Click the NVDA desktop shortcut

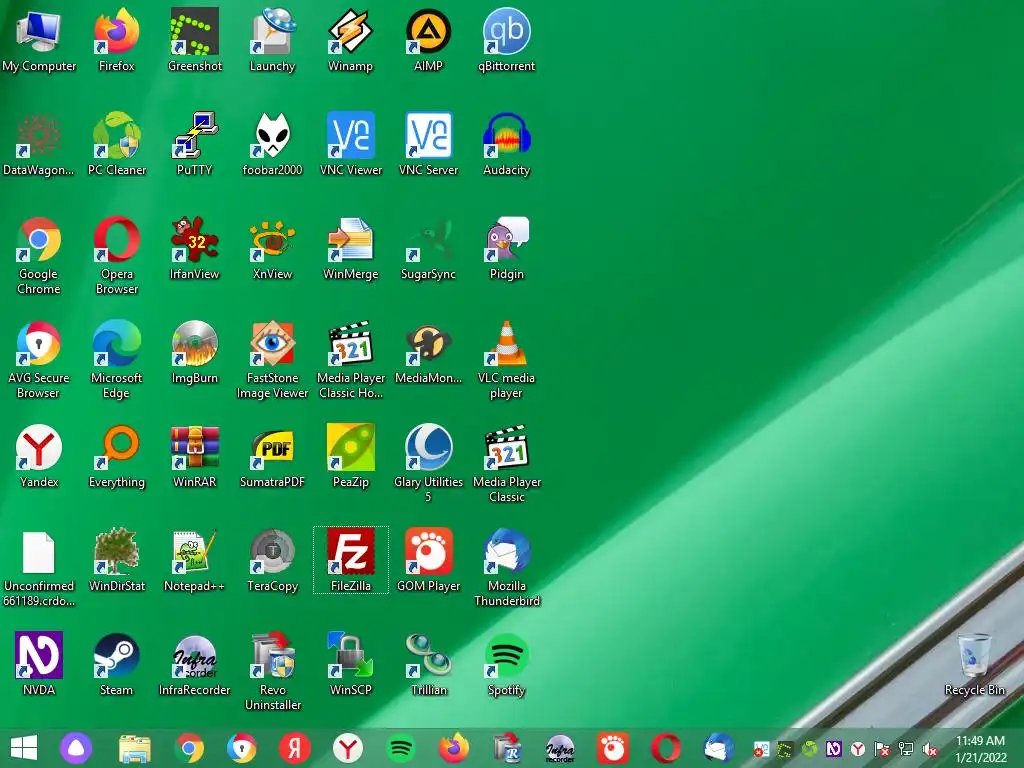coord(39,664)
